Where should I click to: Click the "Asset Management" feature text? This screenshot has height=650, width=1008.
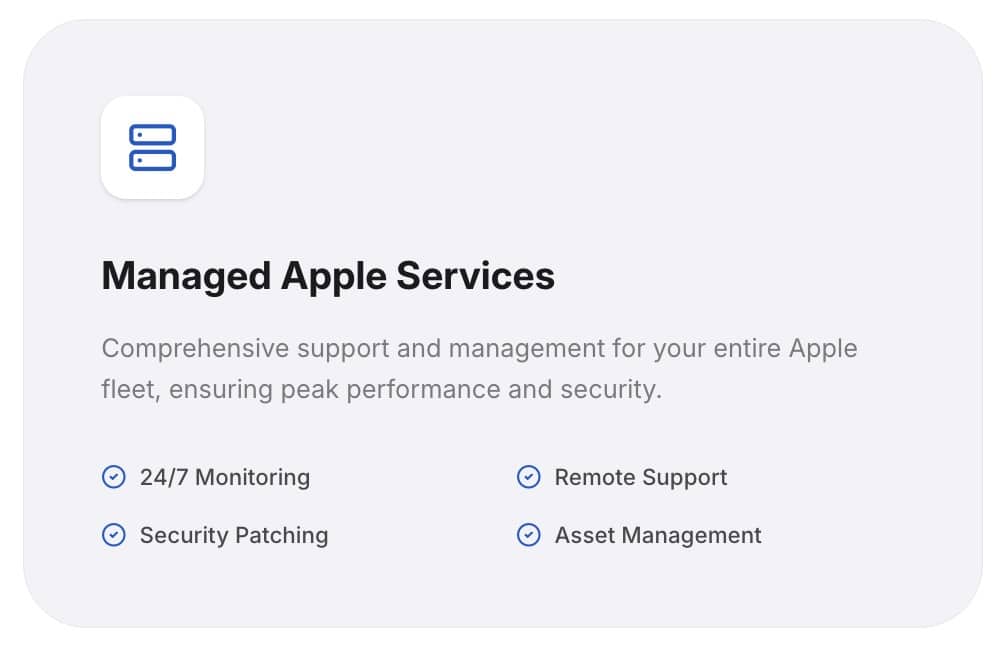(658, 535)
